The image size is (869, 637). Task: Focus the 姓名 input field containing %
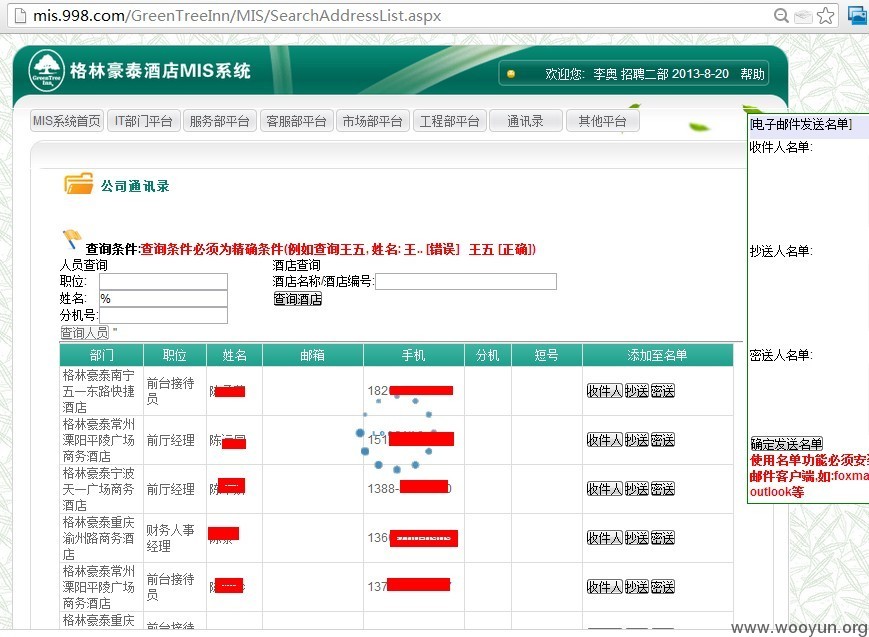coord(163,298)
